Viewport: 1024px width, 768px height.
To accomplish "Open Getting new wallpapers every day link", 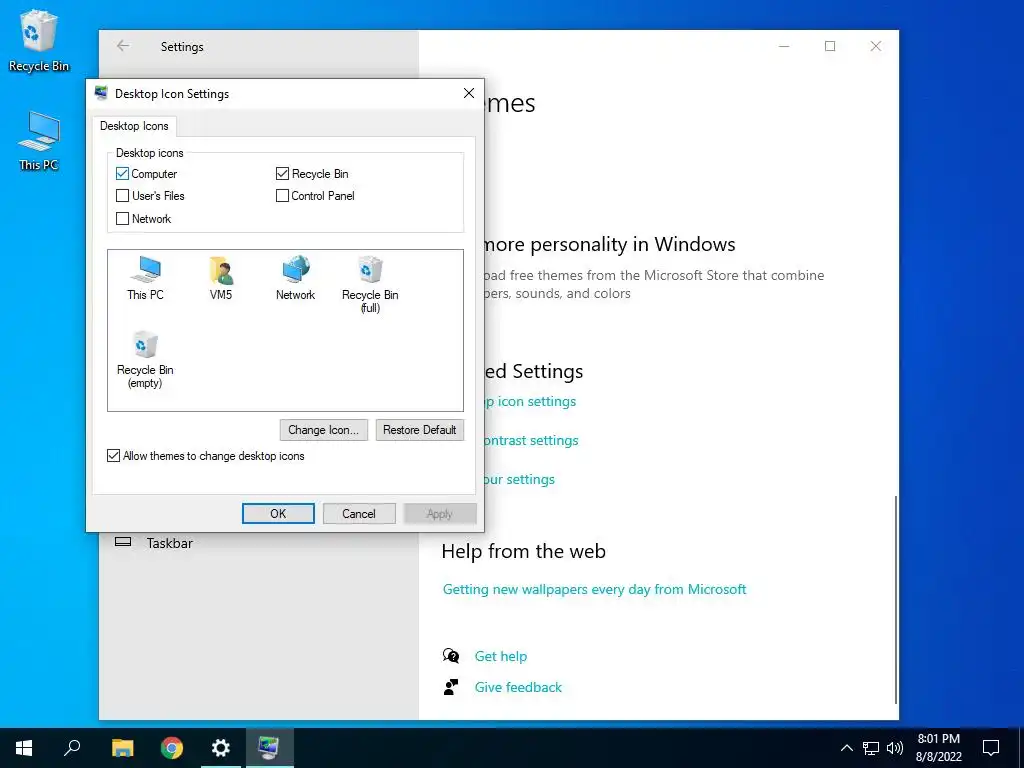I will point(594,589).
